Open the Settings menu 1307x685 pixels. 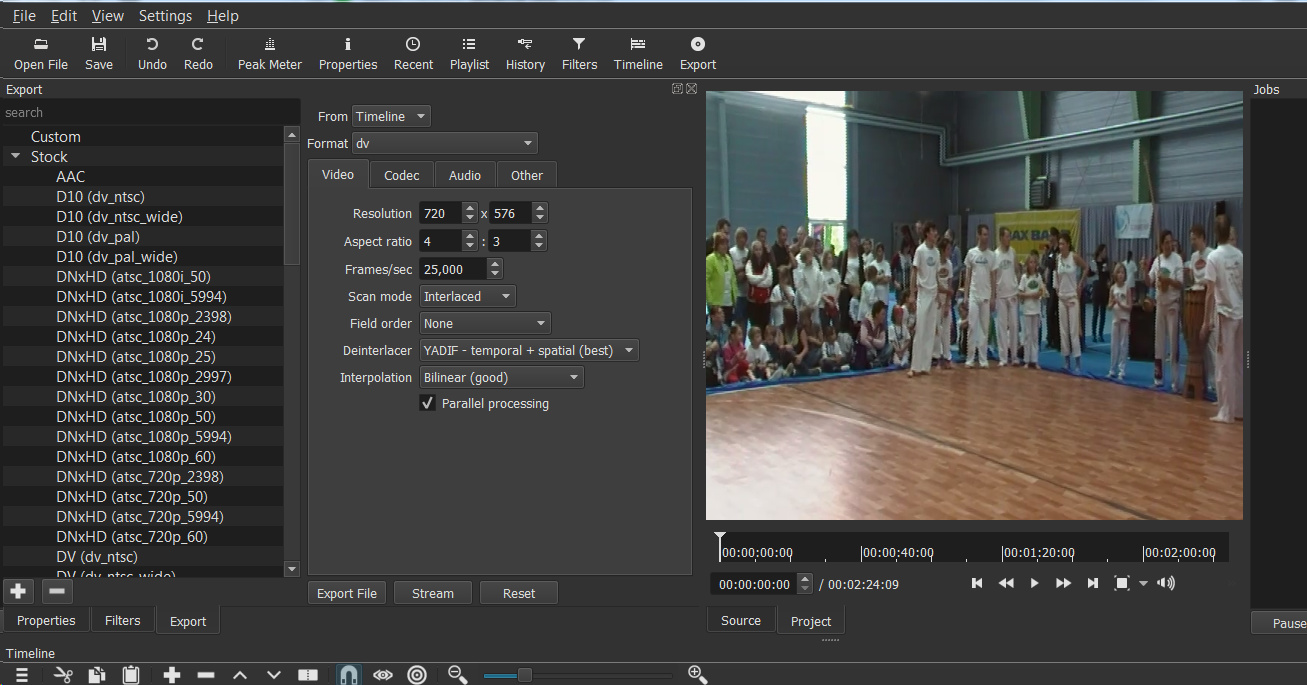[x=165, y=16]
